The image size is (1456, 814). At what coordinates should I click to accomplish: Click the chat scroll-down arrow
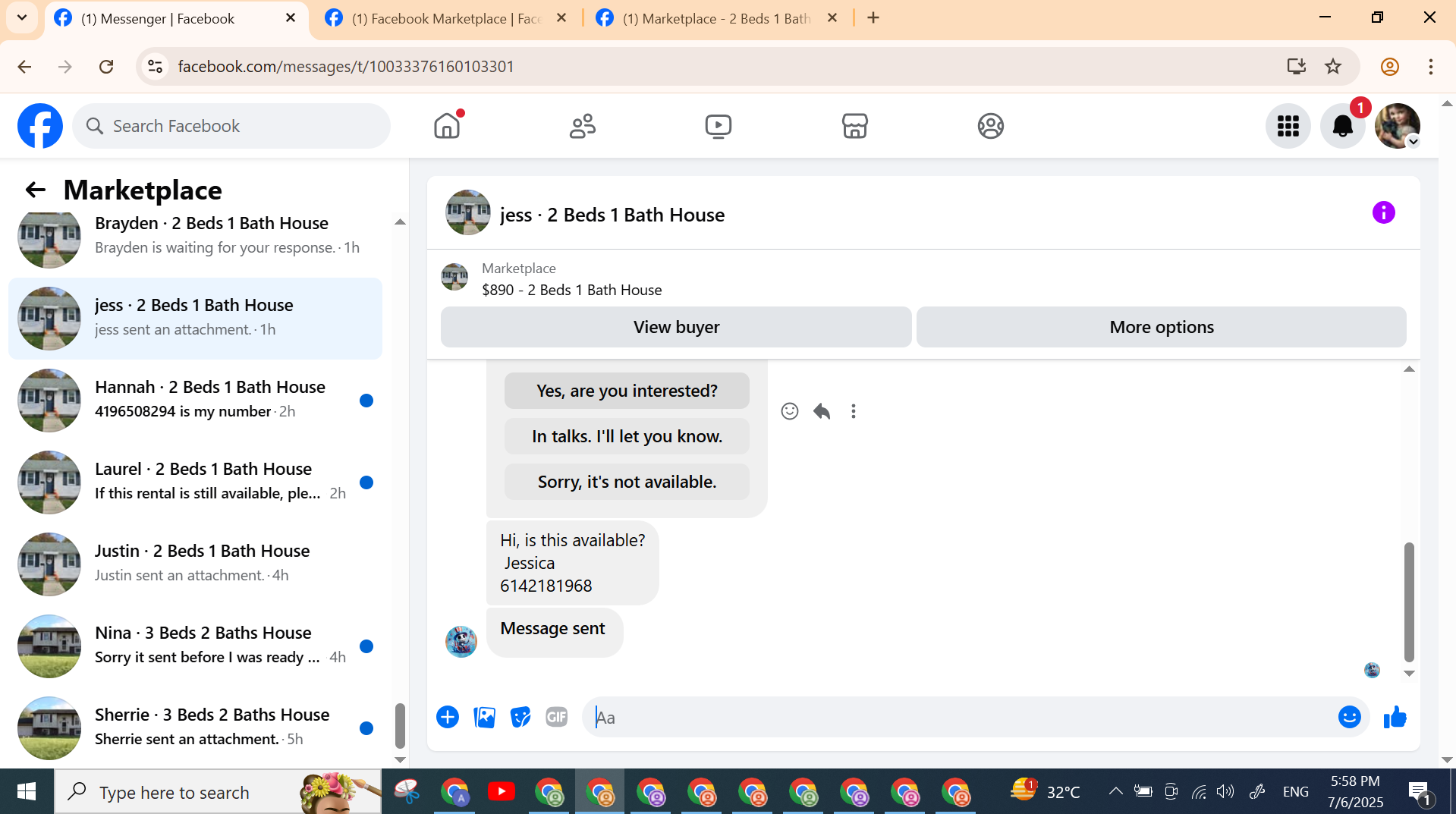(x=1409, y=674)
